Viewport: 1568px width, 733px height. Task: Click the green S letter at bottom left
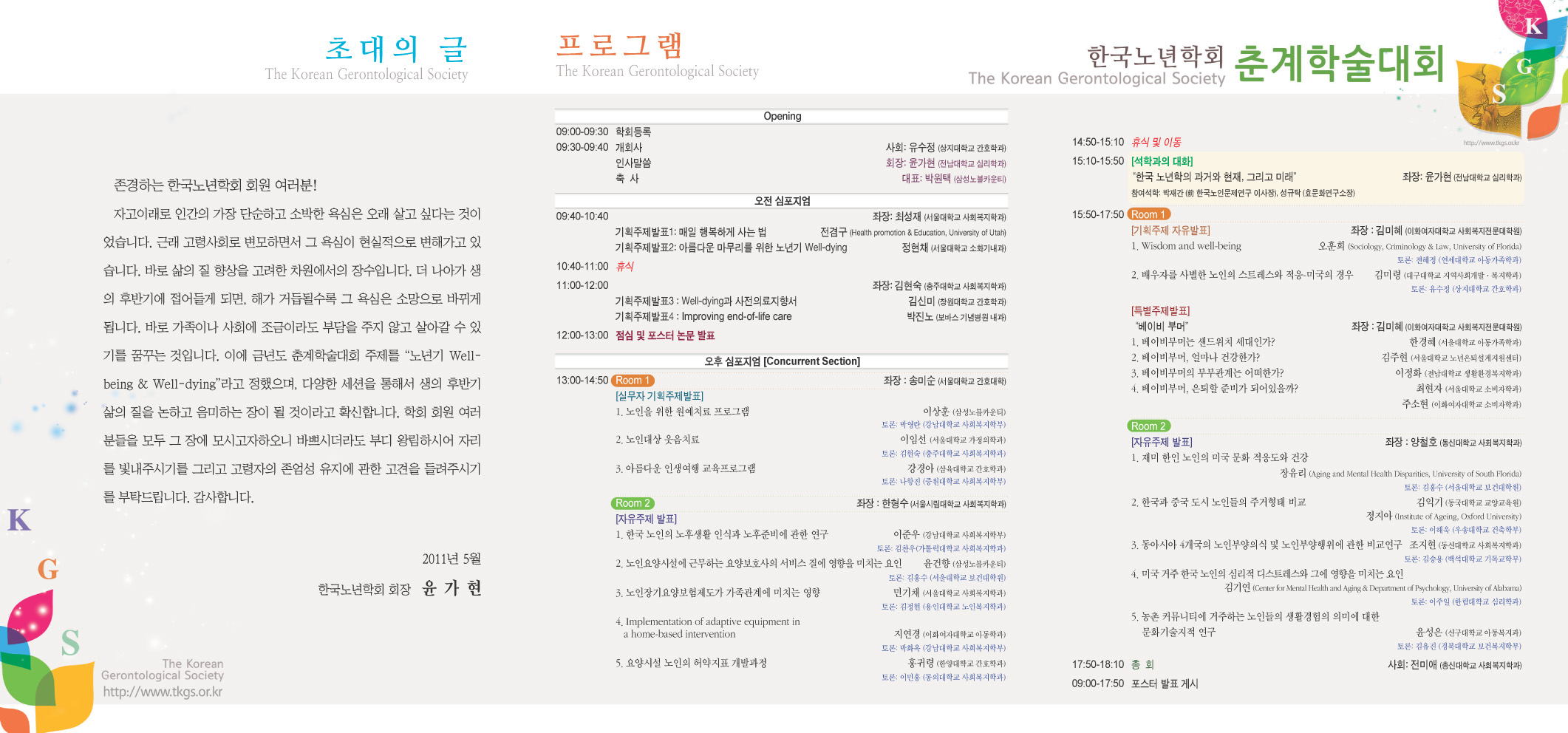[x=70, y=643]
